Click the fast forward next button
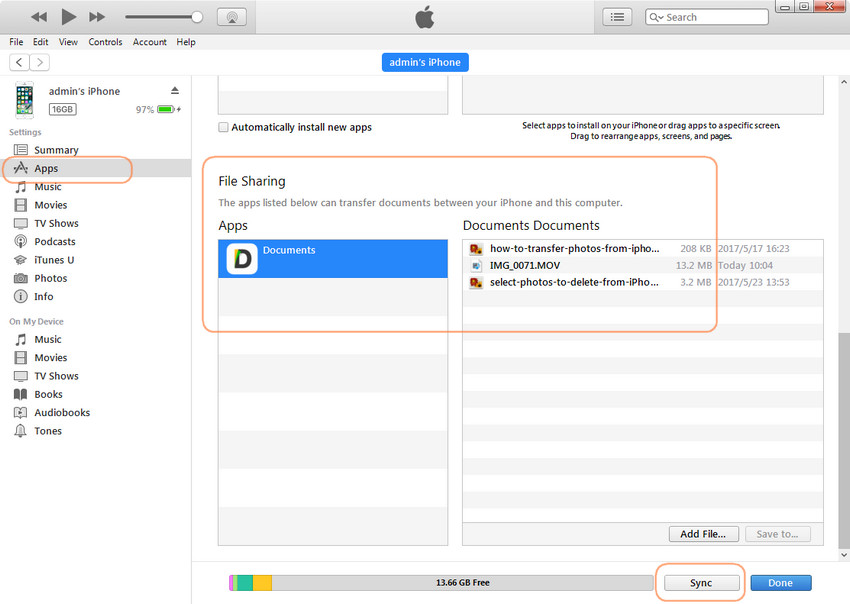This screenshot has height=604, width=850. (x=97, y=17)
